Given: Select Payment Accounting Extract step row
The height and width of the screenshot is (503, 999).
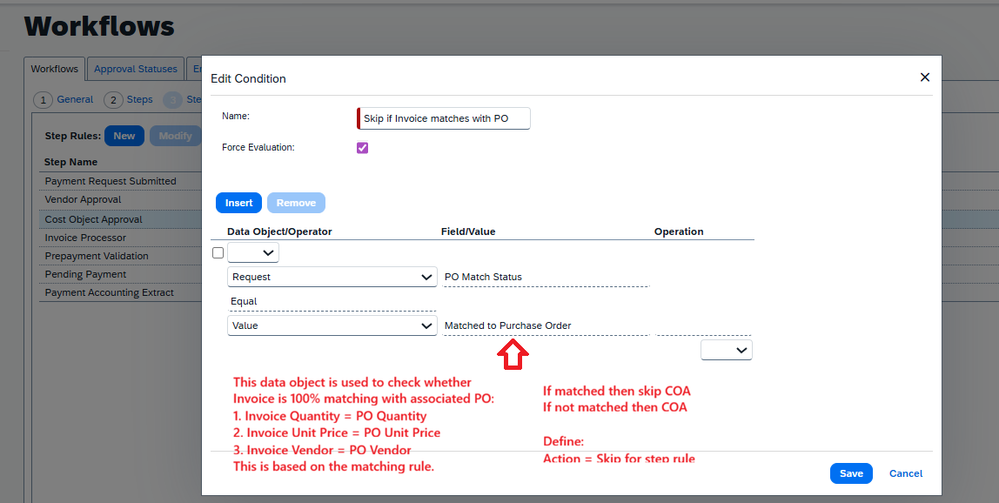Looking at the screenshot, I should 120,293.
